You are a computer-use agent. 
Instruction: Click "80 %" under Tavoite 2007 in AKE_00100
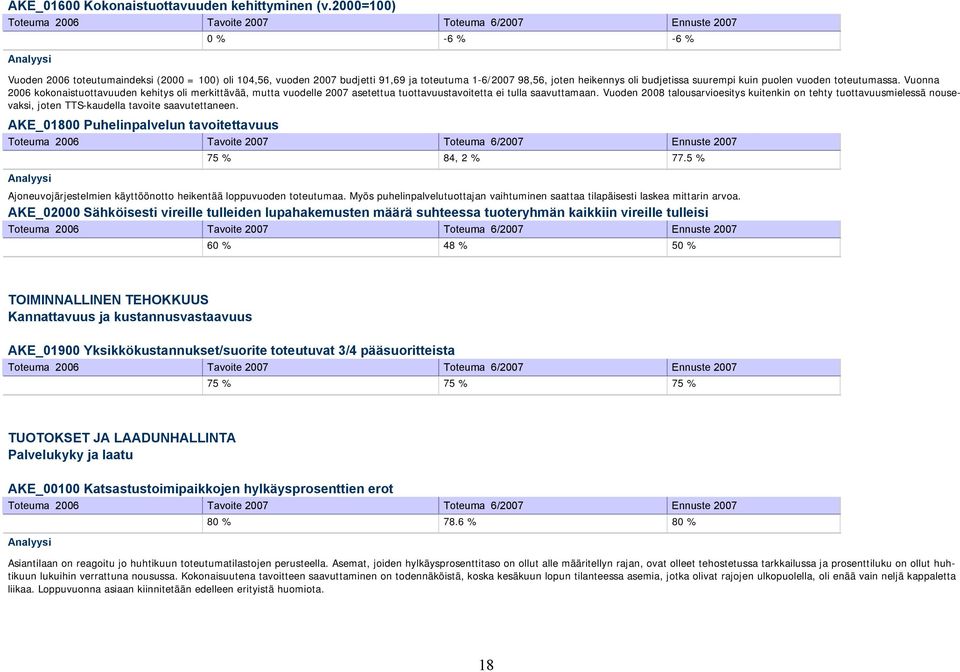point(219,522)
